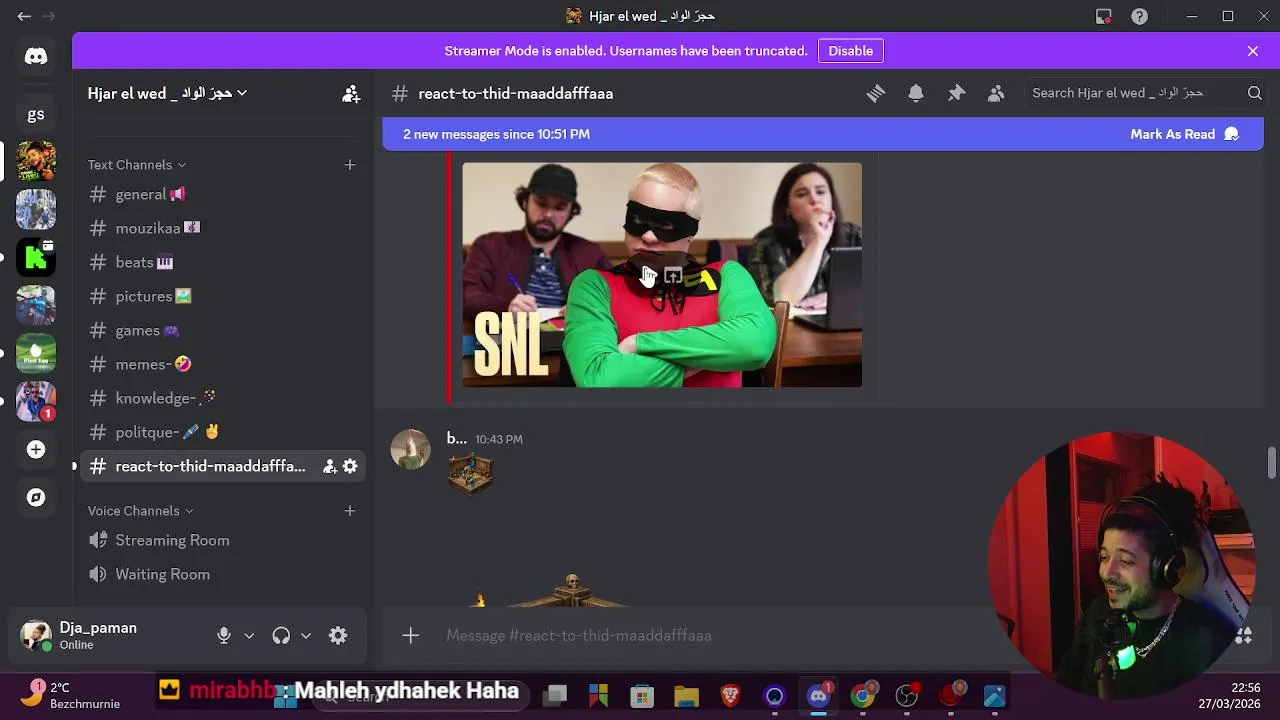
Task: Open notification settings bell icon
Action: (x=916, y=93)
